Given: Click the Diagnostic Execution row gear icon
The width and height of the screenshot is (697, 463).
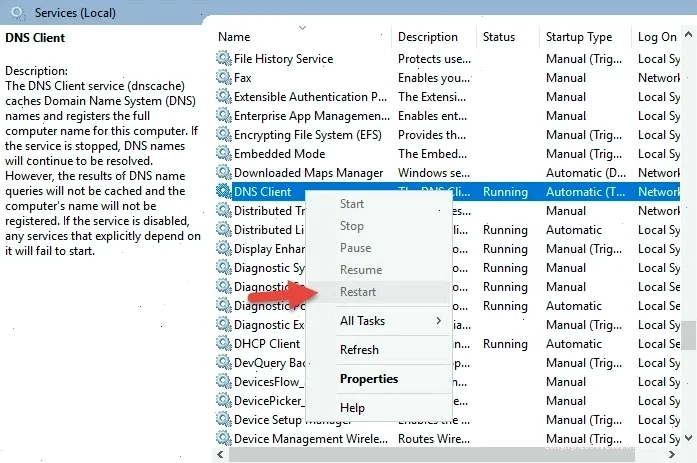Looking at the screenshot, I should click(x=224, y=325).
